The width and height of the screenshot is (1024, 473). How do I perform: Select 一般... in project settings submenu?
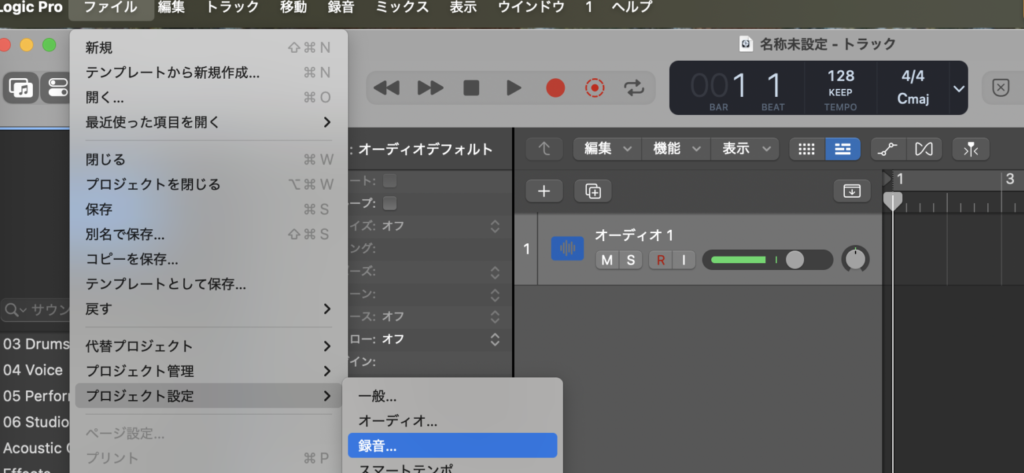coord(452,397)
